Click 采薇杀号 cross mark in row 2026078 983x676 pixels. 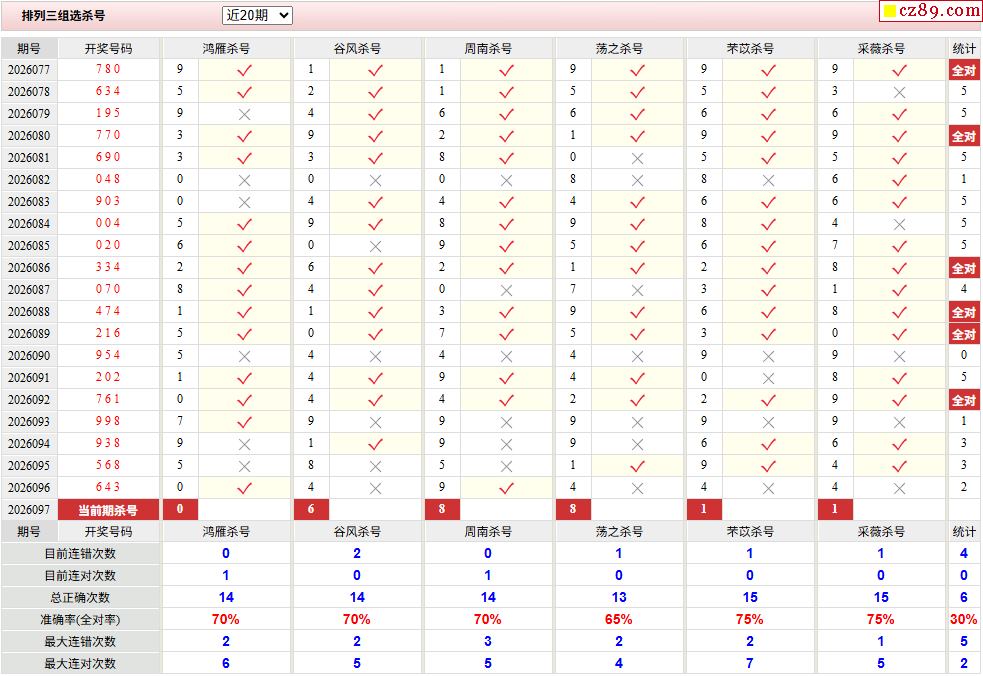(x=899, y=92)
